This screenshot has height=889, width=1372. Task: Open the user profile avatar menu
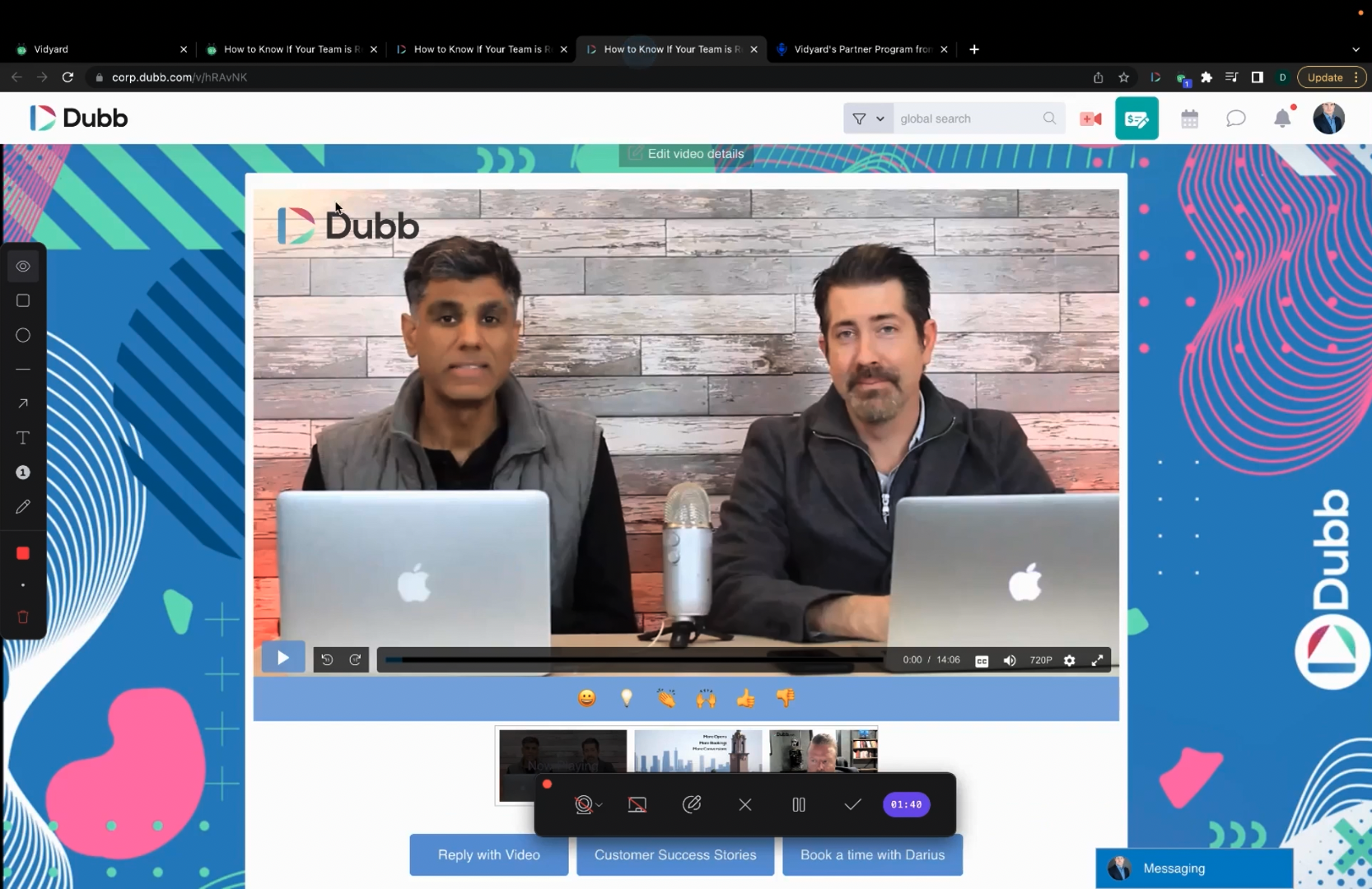1328,119
